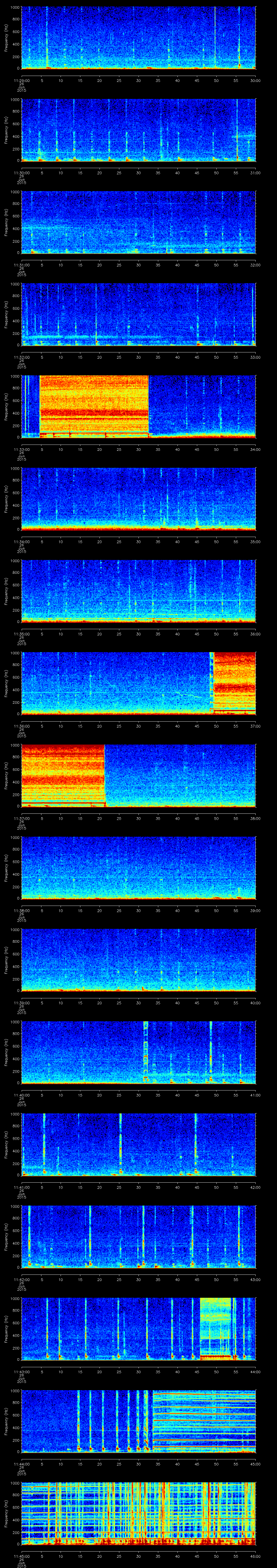Click the 31:00 end time label

[255, 173]
